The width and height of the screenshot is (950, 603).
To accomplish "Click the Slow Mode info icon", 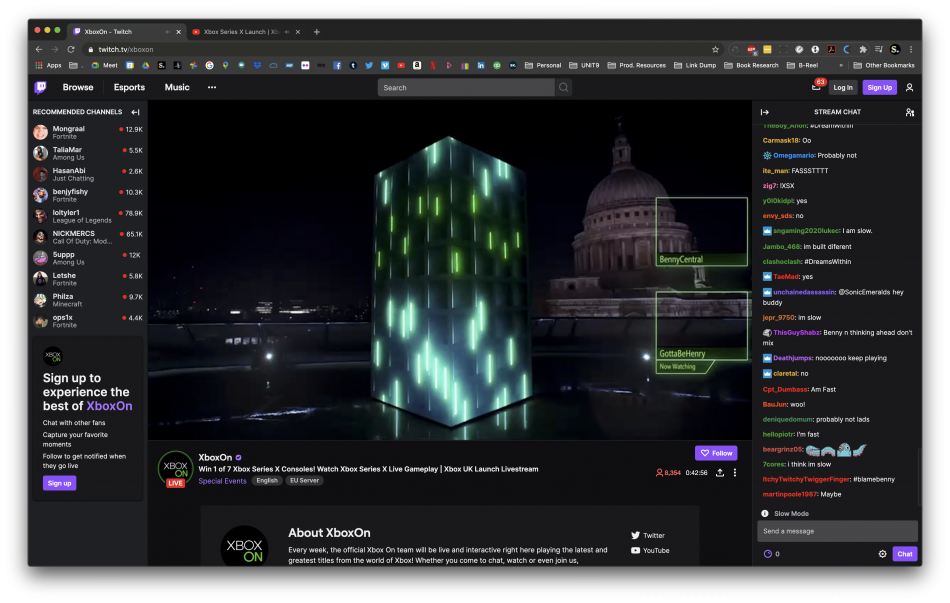I will click(x=765, y=513).
